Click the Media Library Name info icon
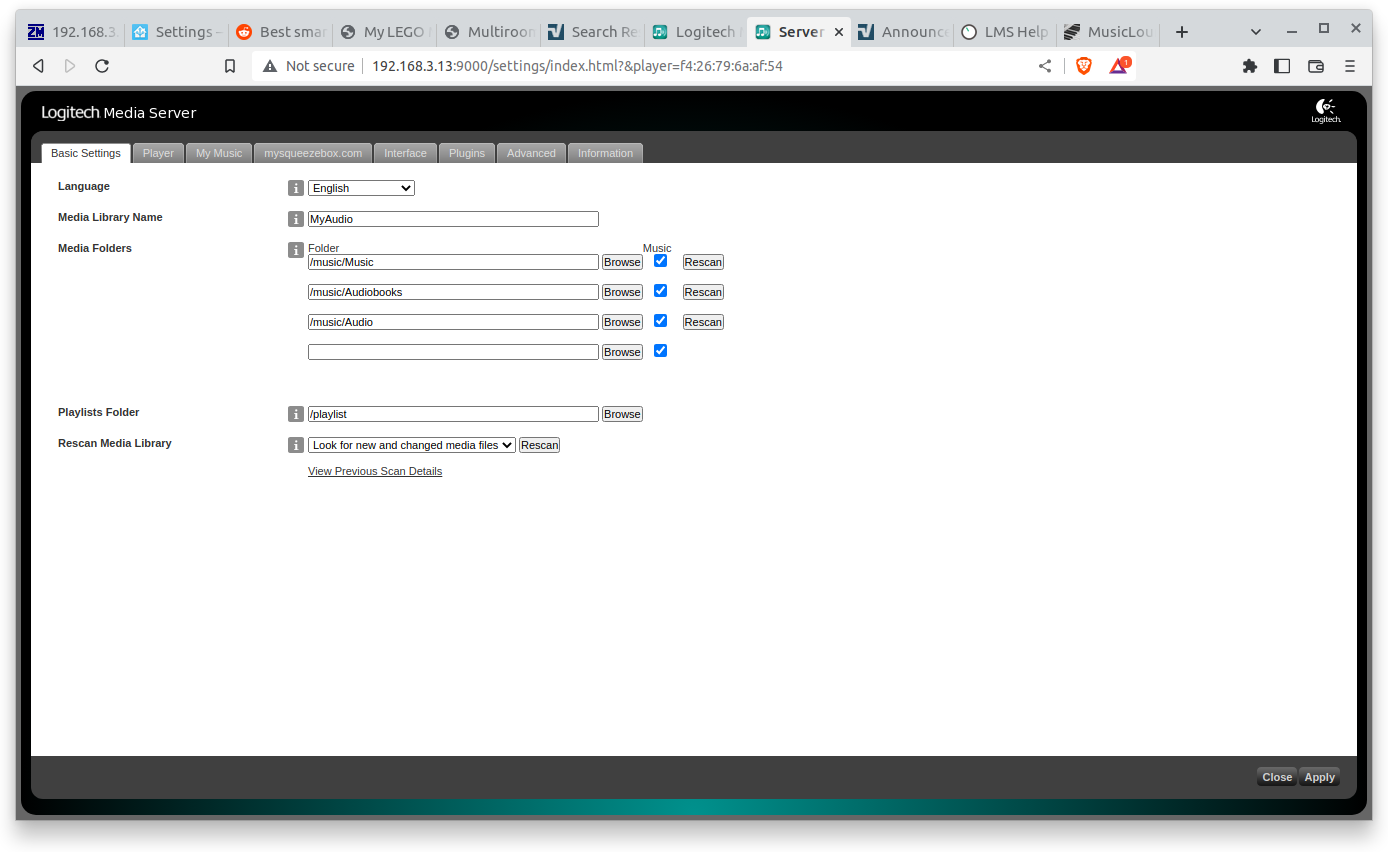The width and height of the screenshot is (1388, 852). [296, 219]
